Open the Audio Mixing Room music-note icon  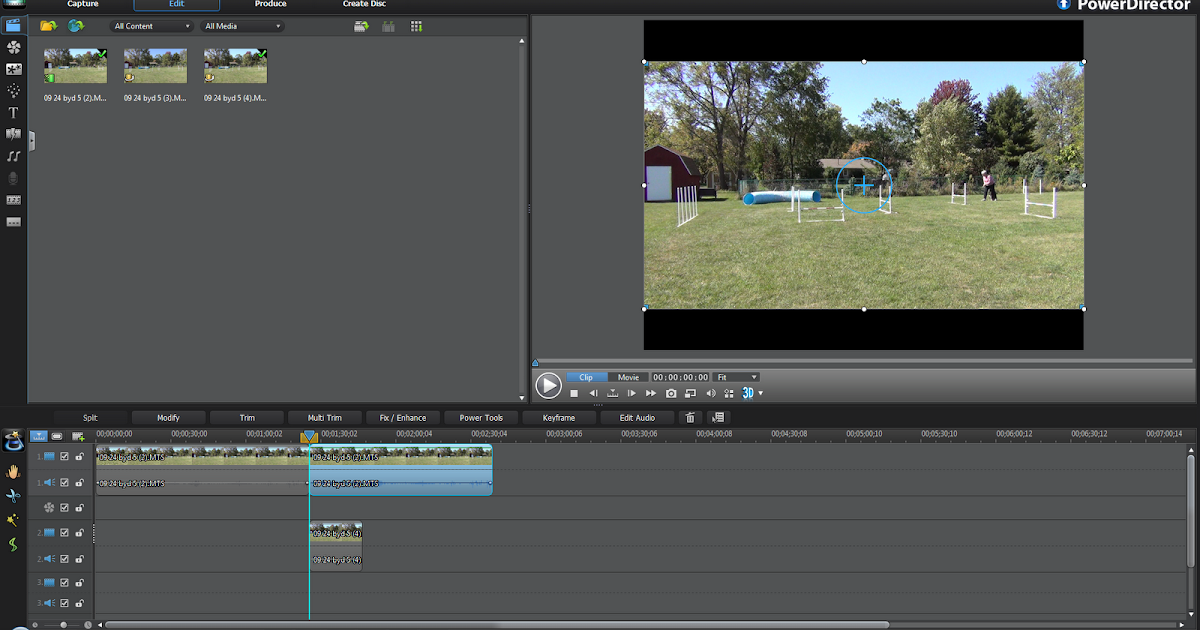(x=13, y=156)
